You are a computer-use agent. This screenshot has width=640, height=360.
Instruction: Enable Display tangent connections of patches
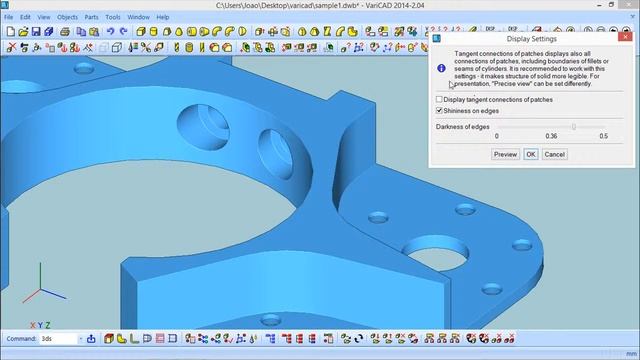point(439,99)
